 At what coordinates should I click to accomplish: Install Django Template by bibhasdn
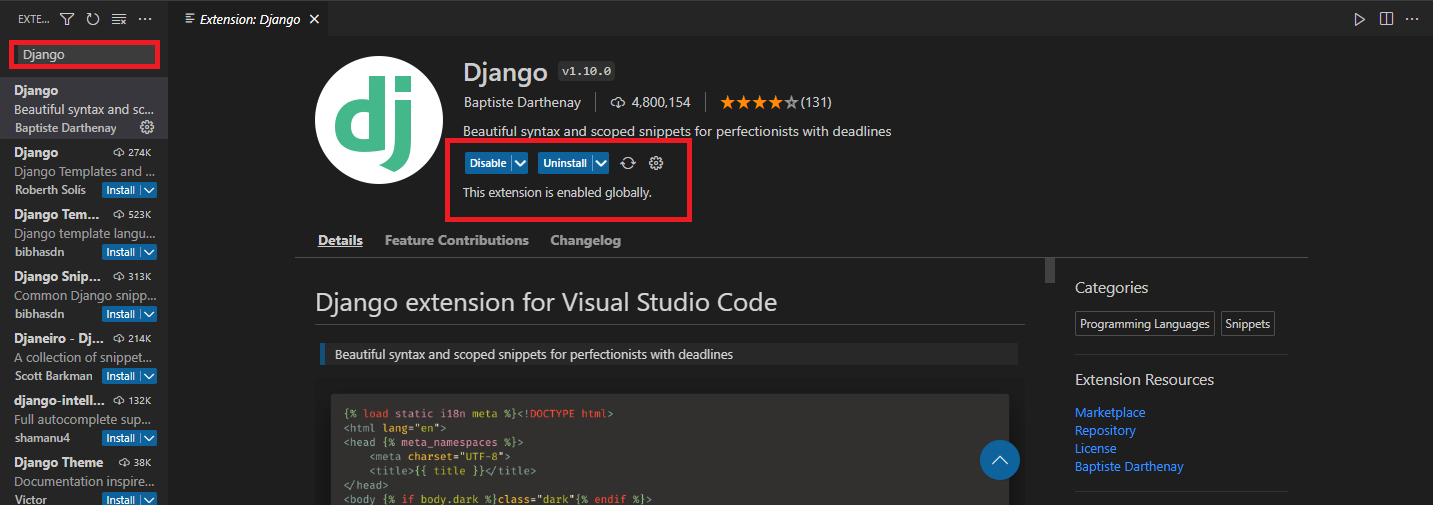pos(121,252)
